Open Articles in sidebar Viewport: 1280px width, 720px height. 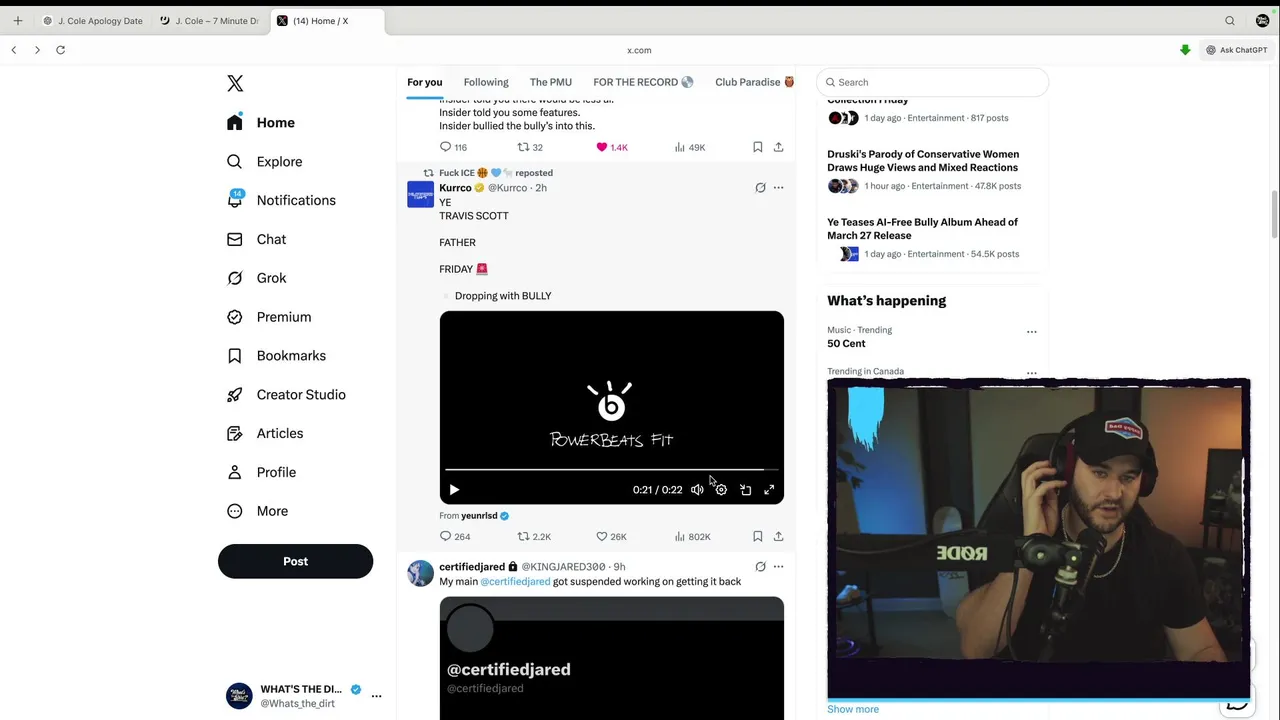click(x=265, y=434)
